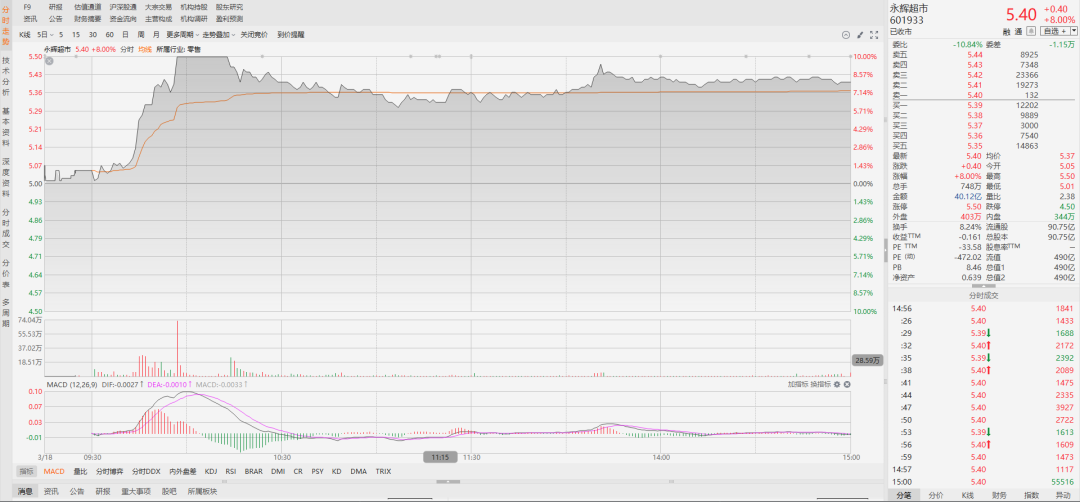The width and height of the screenshot is (1080, 502).
Task: Collapse the chart toolbar with the up-chevron circle icon
Action: click(846, 34)
